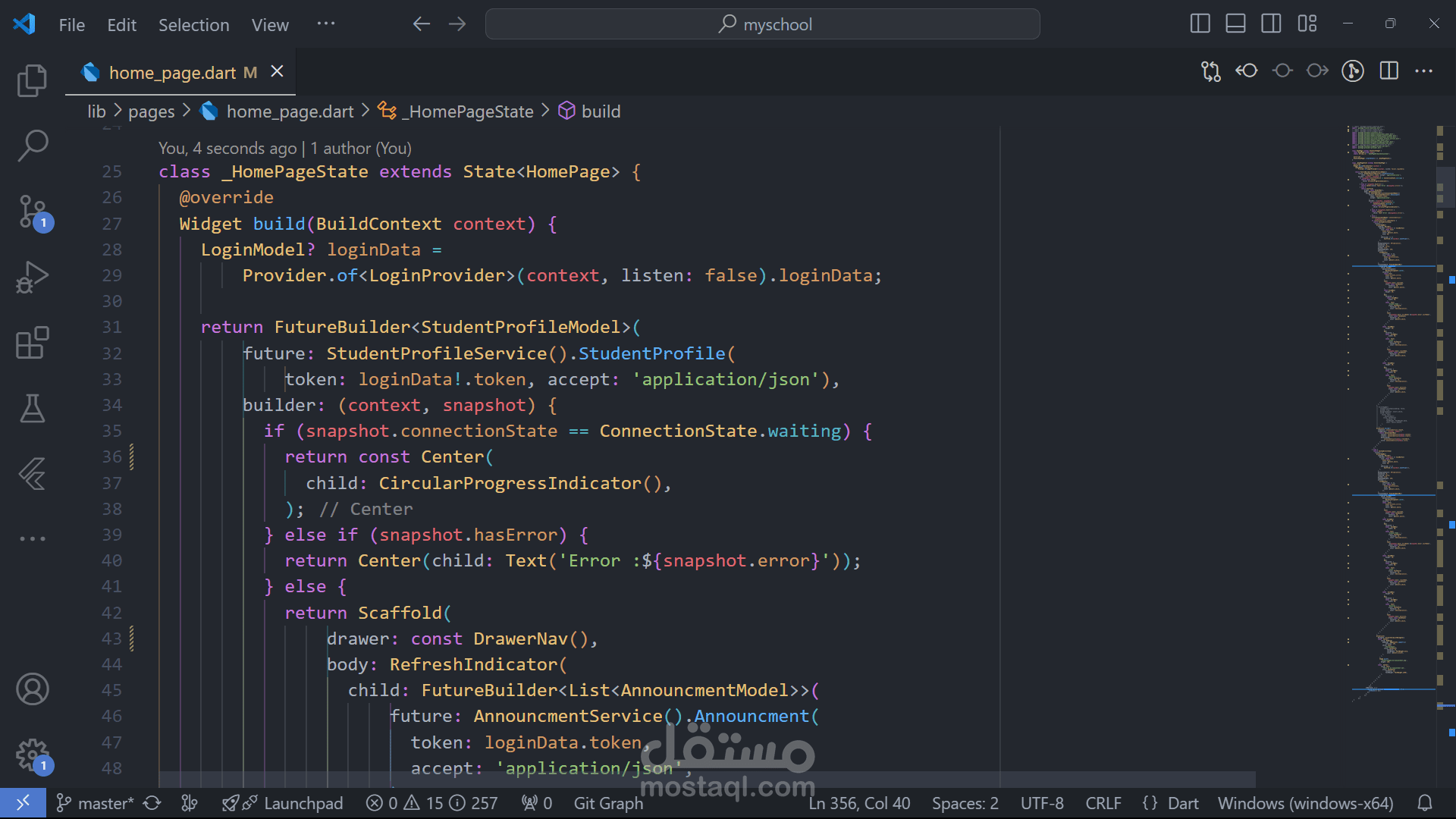
Task: Click Git Graph in the status bar
Action: [607, 803]
